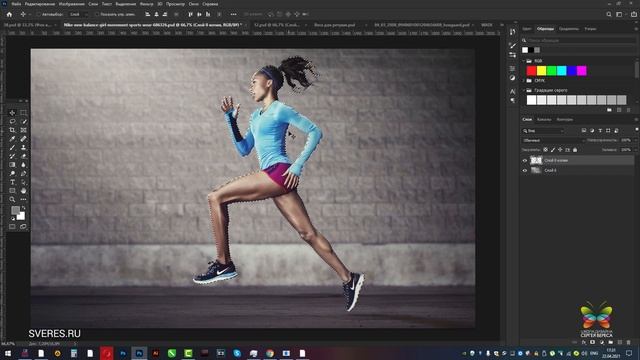
Task: Expand the CMYK swatch group
Action: (524, 80)
